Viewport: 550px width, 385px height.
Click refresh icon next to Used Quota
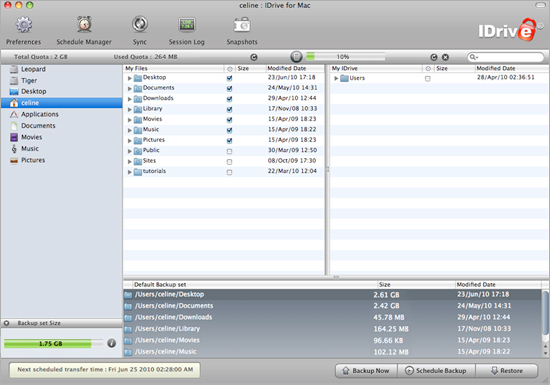(254, 57)
